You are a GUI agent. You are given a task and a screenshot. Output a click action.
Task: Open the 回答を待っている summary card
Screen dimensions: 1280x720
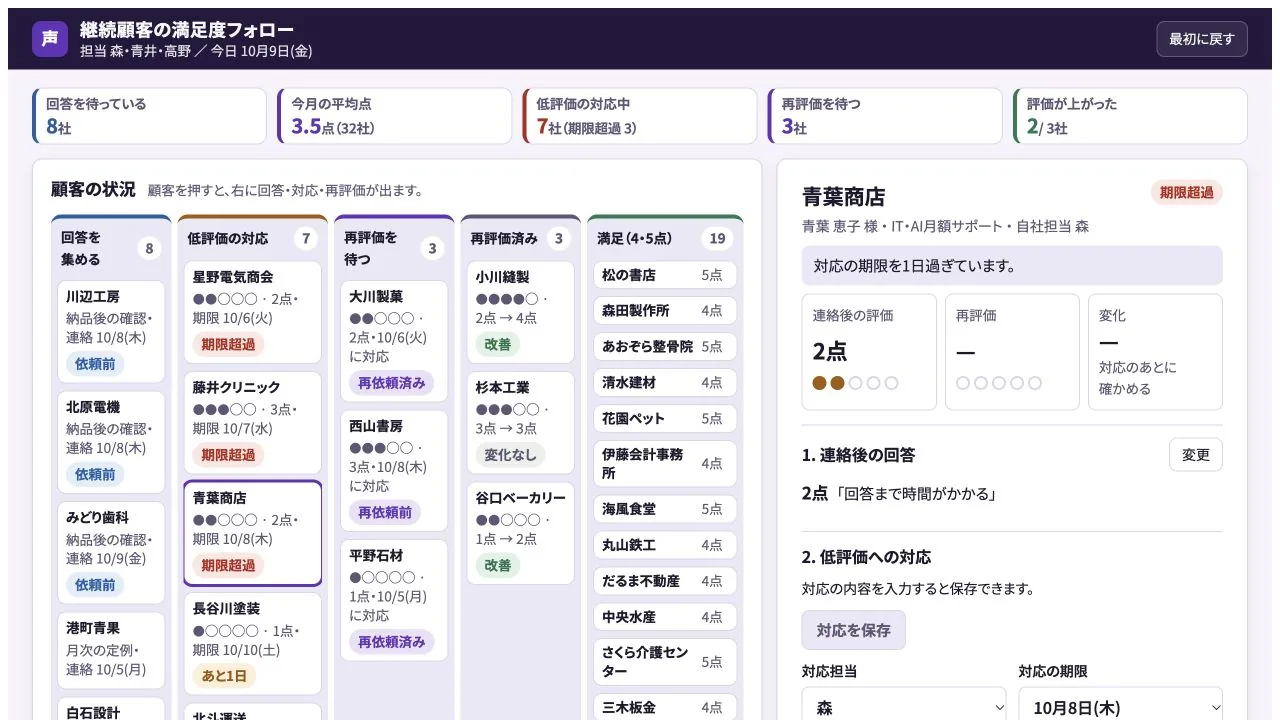(x=150, y=116)
